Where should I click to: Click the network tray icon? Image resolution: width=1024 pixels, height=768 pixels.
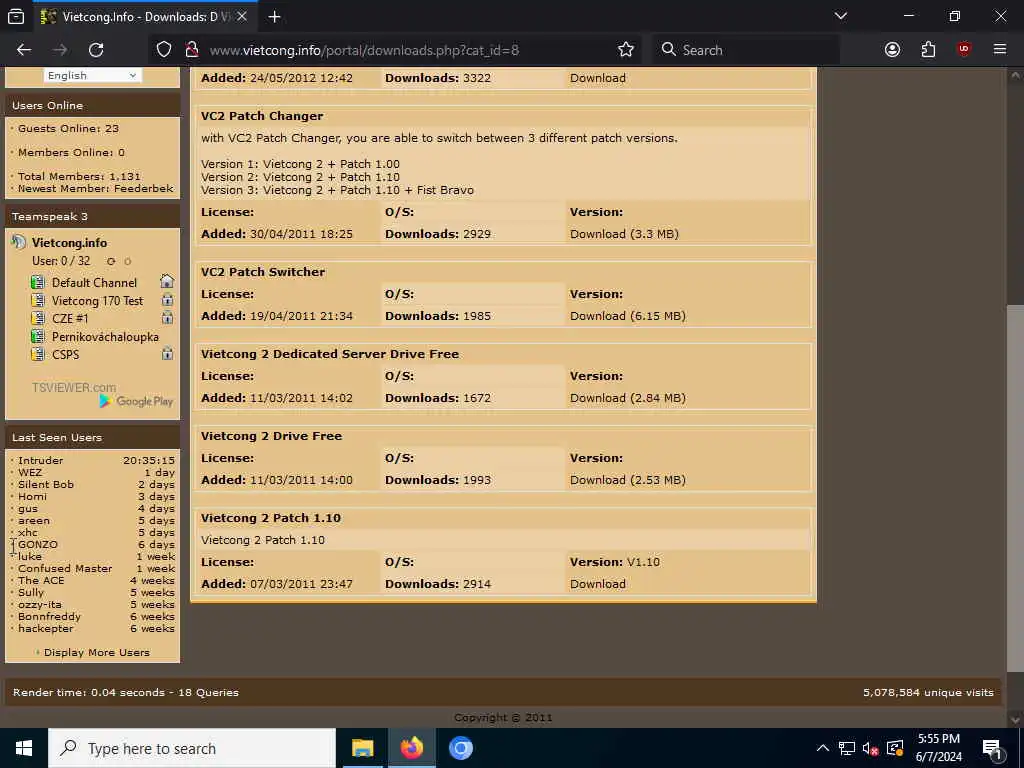pos(847,748)
